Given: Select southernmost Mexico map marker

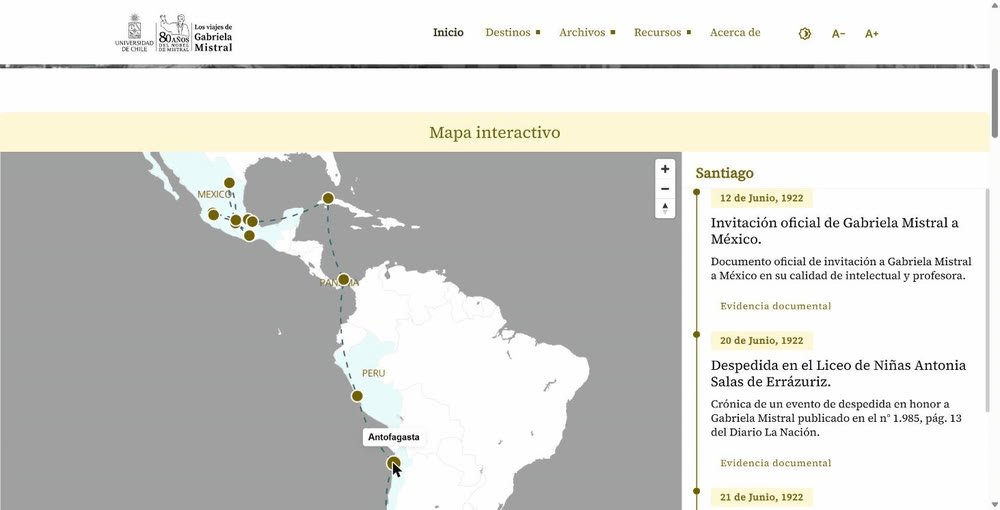Looking at the screenshot, I should point(249,236).
